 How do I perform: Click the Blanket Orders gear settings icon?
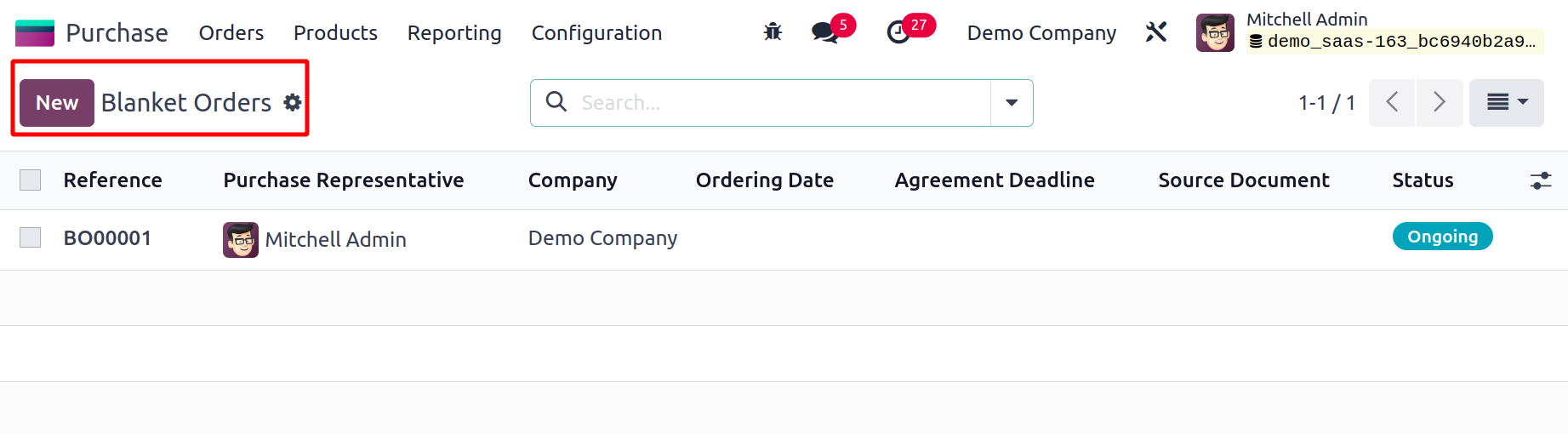coord(293,103)
